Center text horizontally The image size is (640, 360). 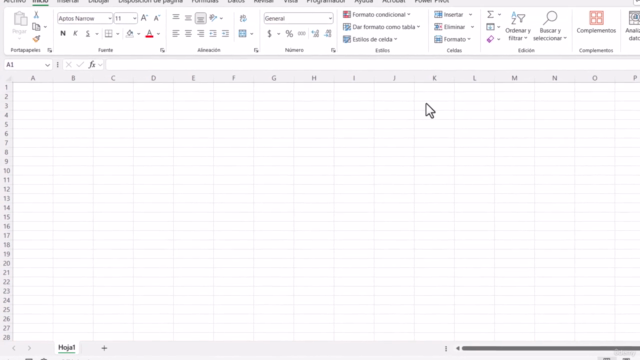[x=188, y=33]
